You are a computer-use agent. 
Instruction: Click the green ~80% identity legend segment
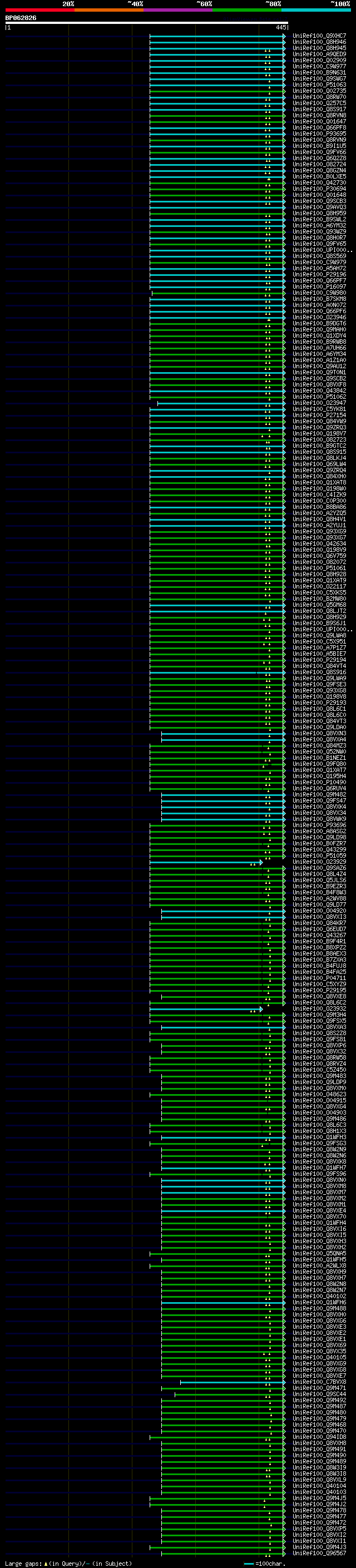click(247, 10)
